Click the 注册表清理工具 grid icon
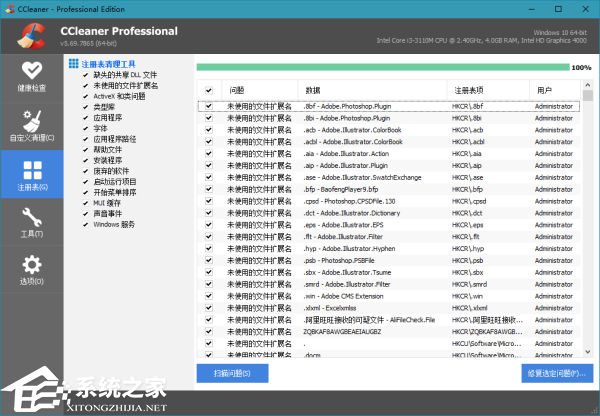The width and height of the screenshot is (600, 416). (x=73, y=64)
